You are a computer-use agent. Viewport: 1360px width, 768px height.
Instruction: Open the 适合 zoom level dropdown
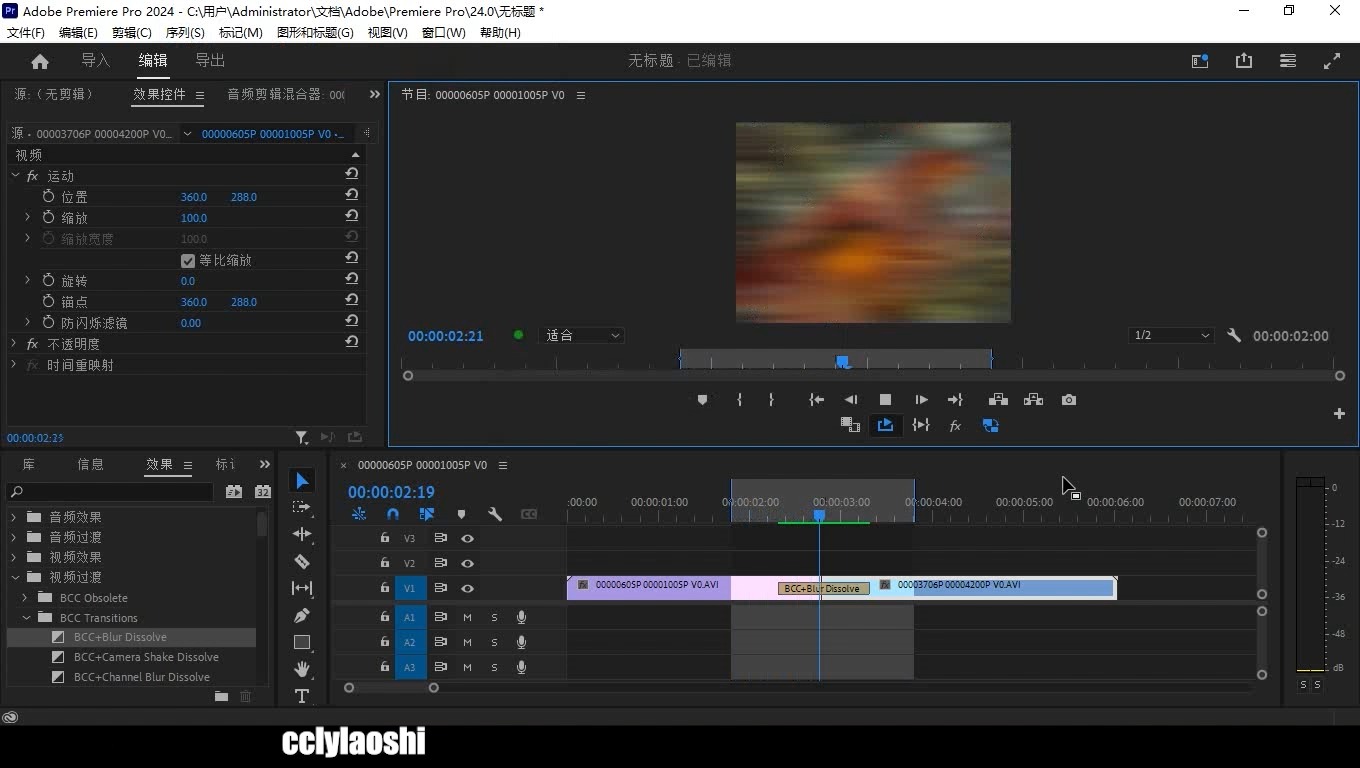(581, 336)
